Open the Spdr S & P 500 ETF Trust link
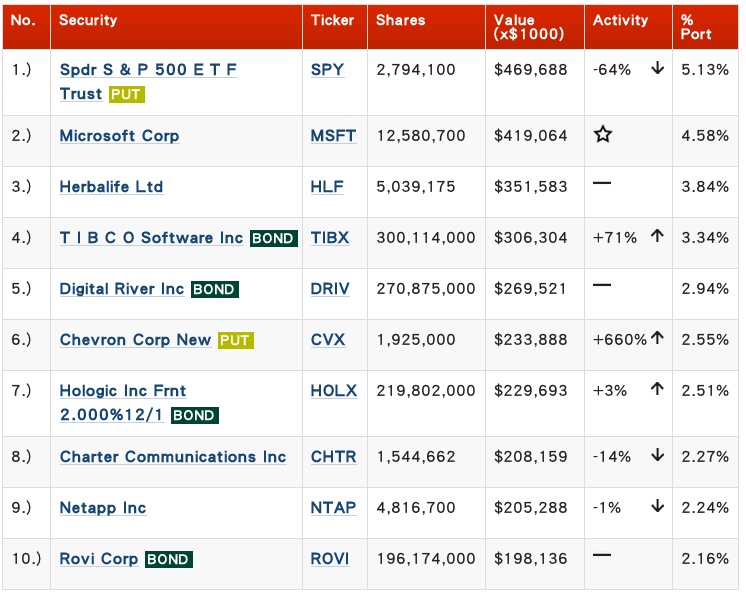 pos(148,81)
